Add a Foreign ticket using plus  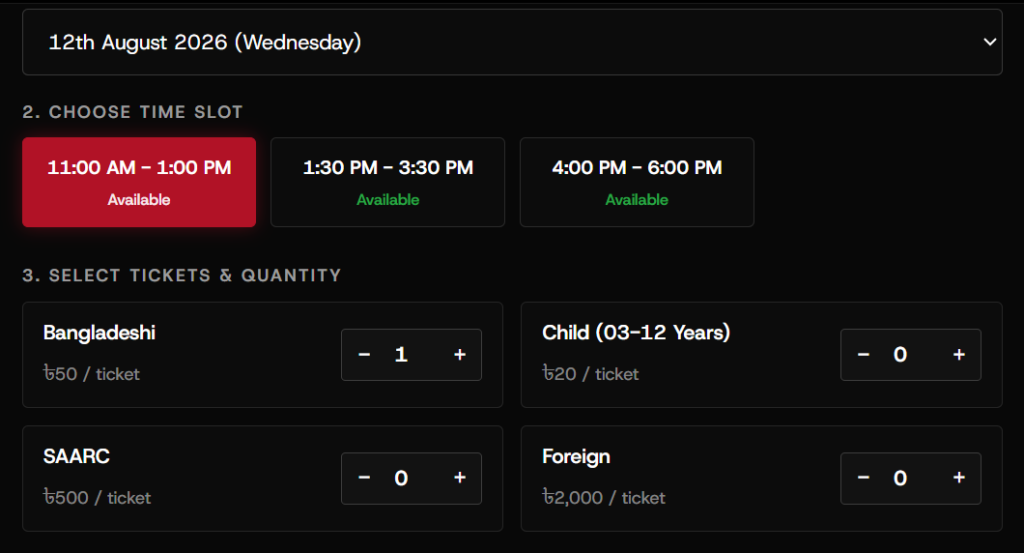(x=959, y=478)
